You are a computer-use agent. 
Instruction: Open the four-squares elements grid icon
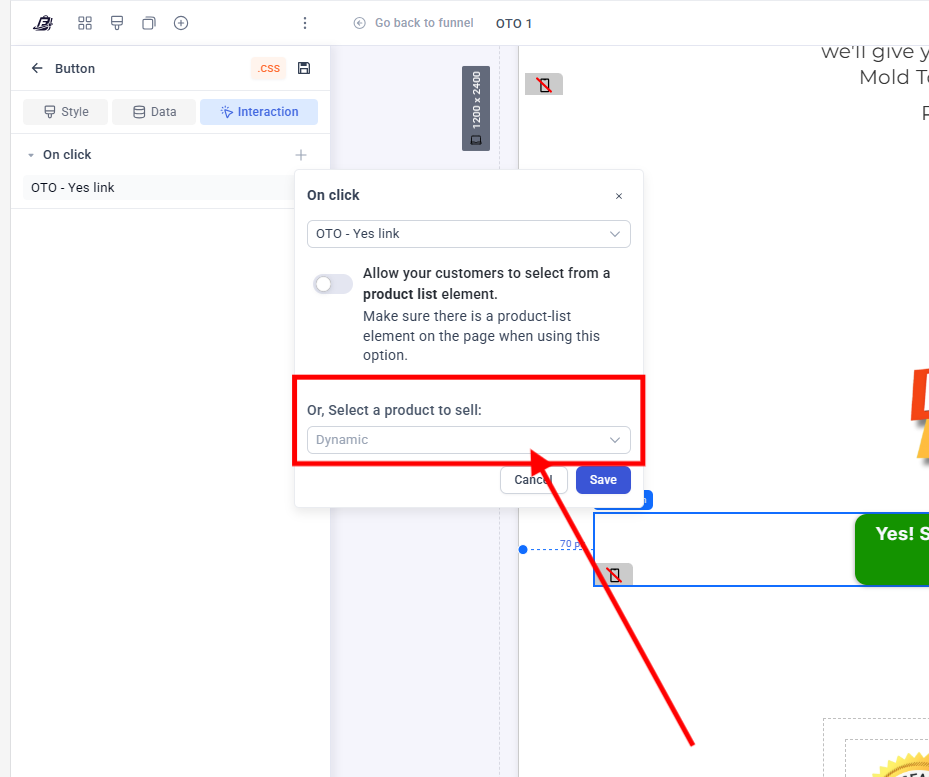(x=85, y=23)
